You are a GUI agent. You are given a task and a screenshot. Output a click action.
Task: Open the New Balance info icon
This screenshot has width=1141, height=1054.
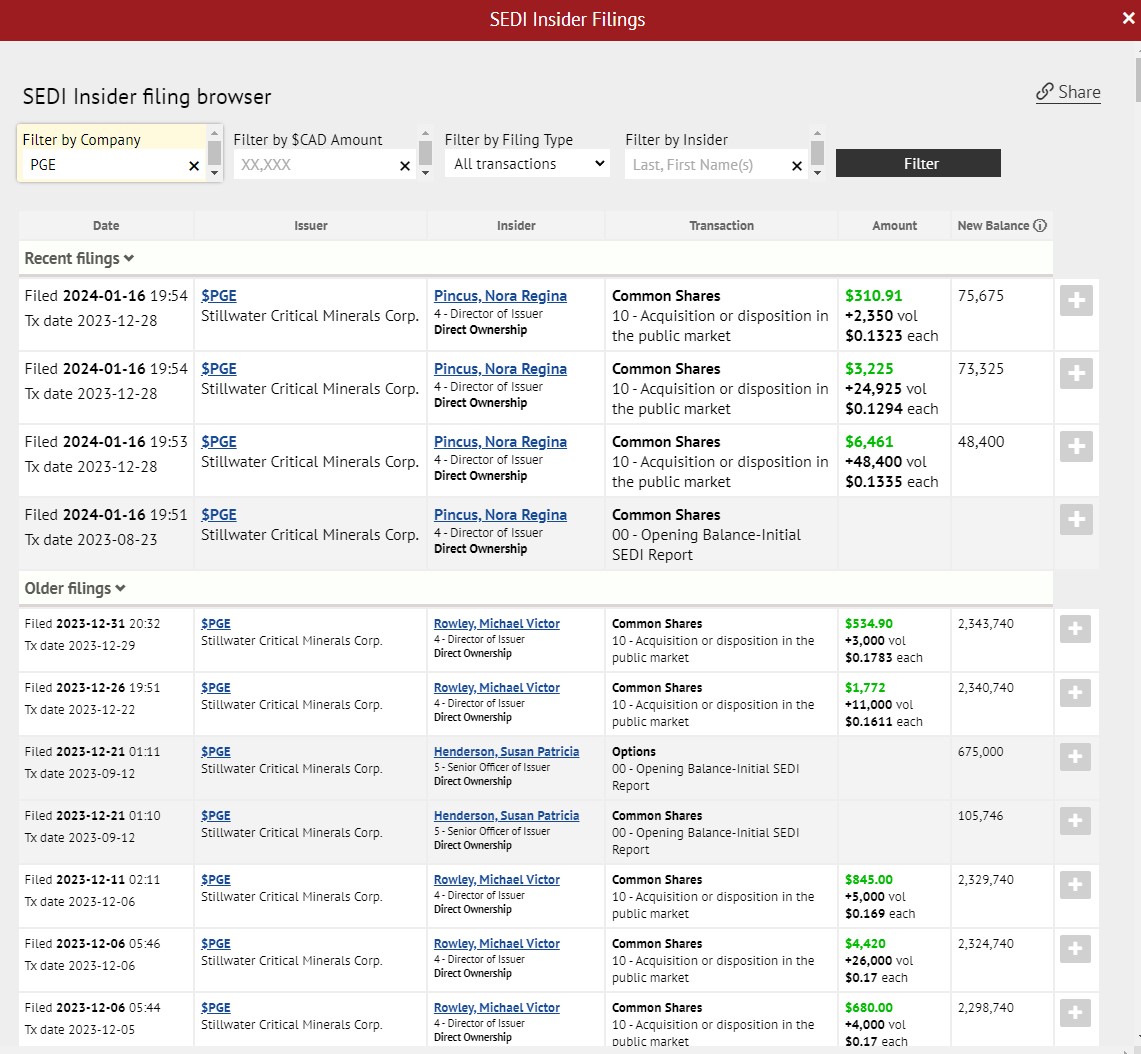click(1040, 226)
